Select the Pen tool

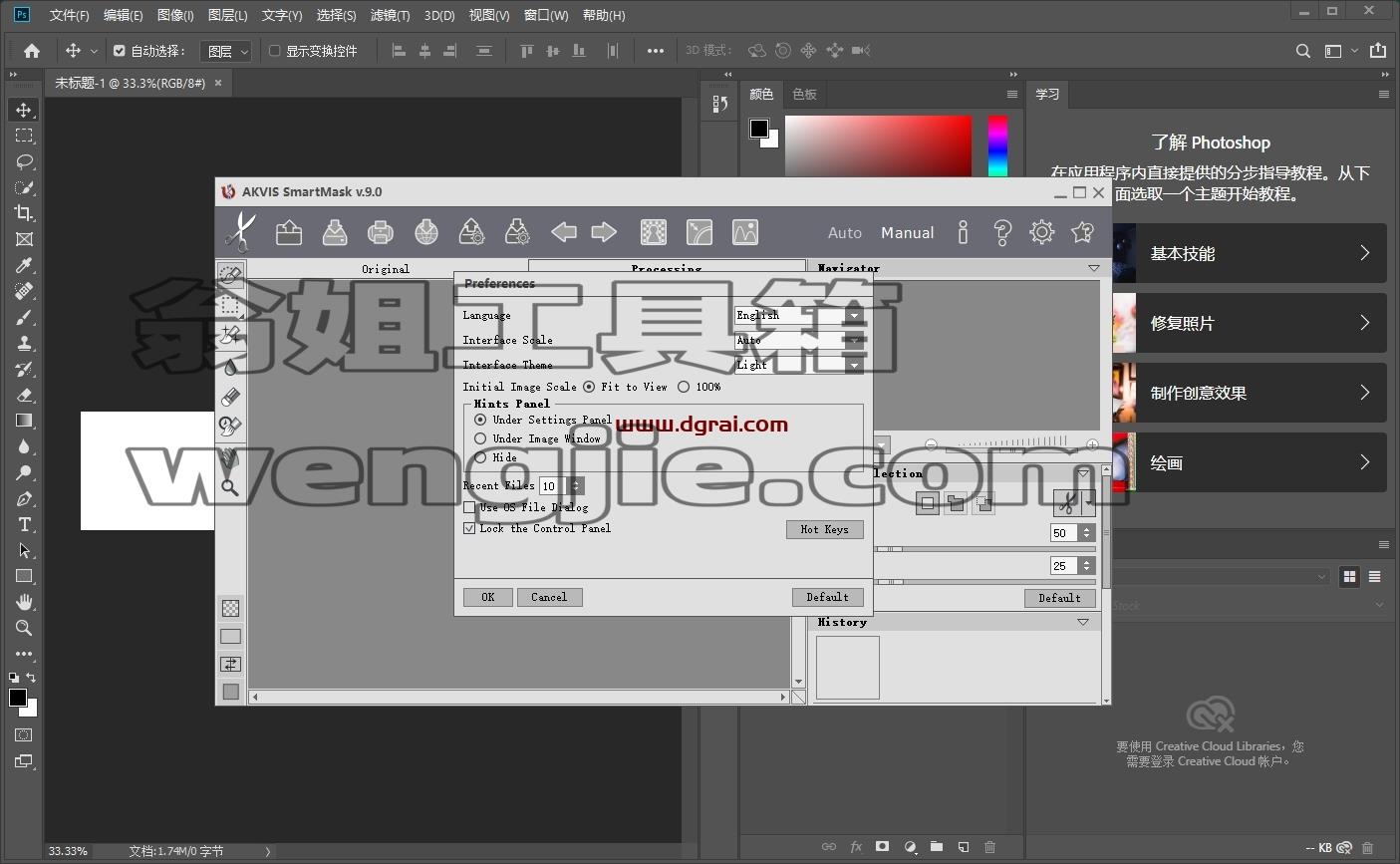(24, 498)
